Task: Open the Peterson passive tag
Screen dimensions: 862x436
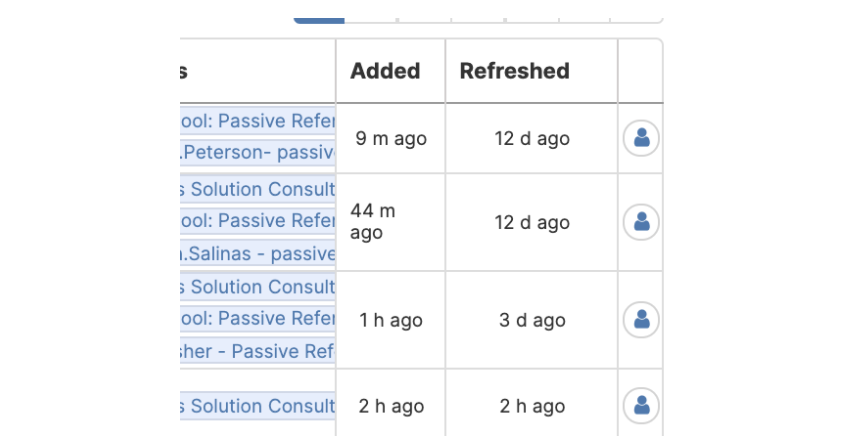Action: pos(258,152)
